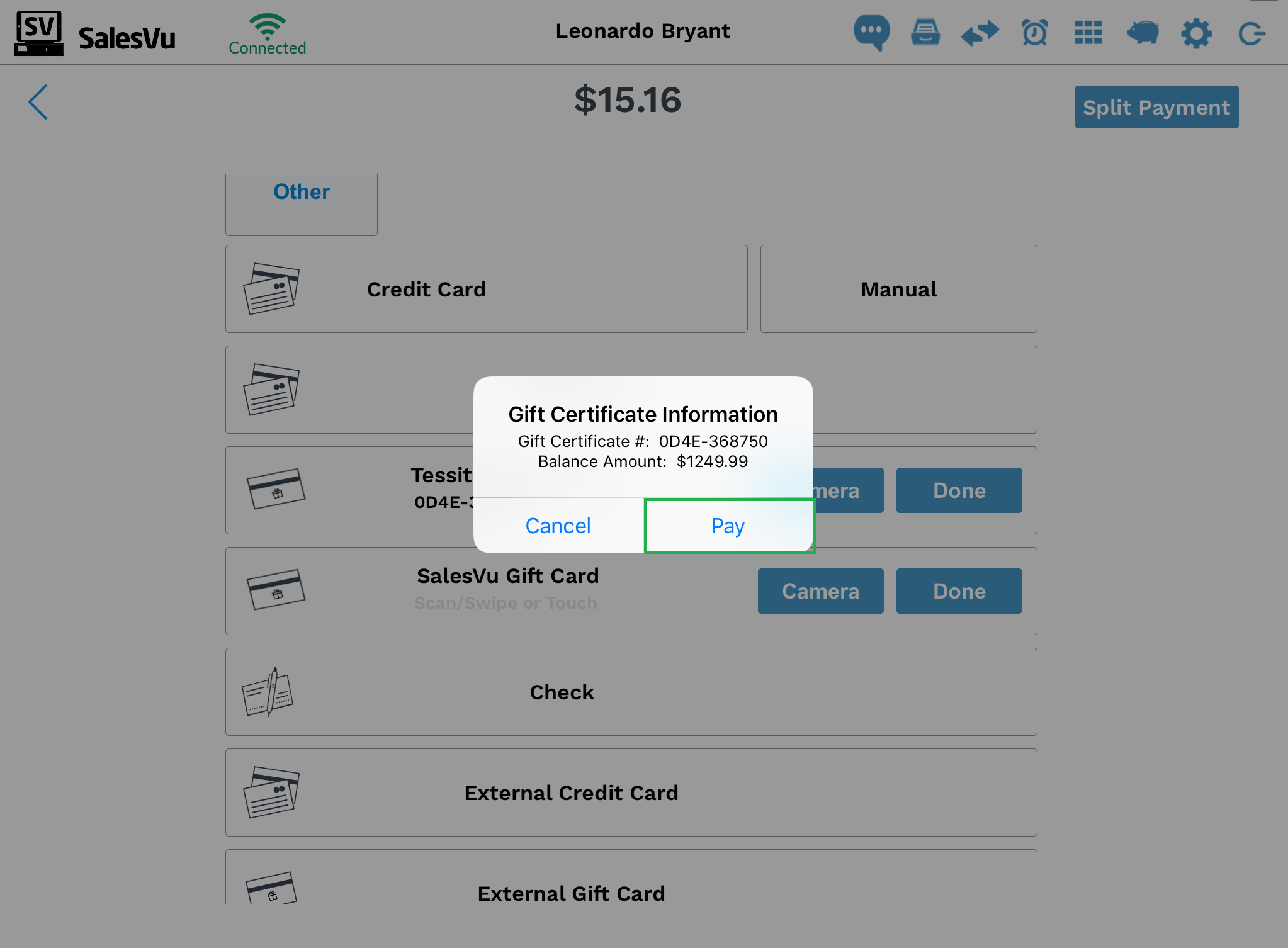Tap Camera in the Tessit row
The image size is (1288, 948).
pyautogui.click(x=848, y=490)
